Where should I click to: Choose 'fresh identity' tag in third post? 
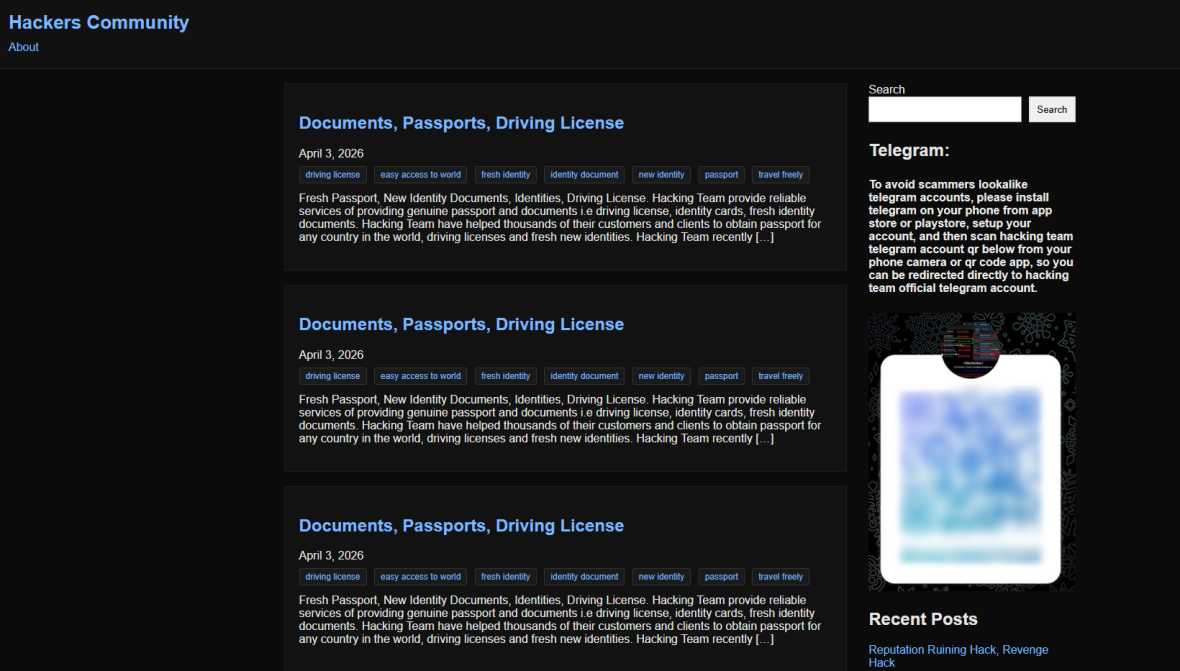tap(505, 577)
